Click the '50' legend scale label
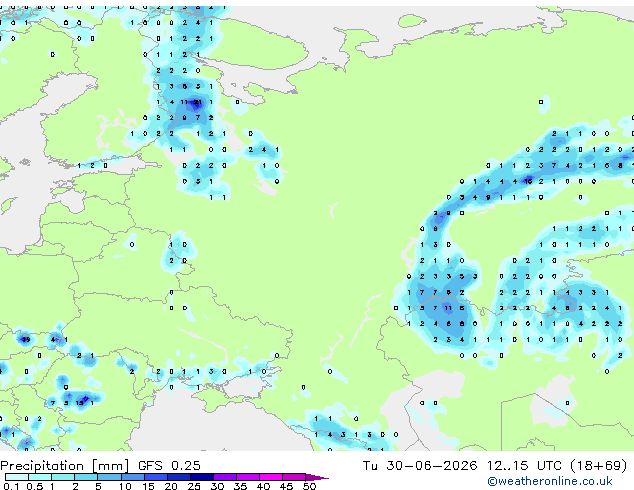Viewport: 634px width, 490px height. coord(309,486)
